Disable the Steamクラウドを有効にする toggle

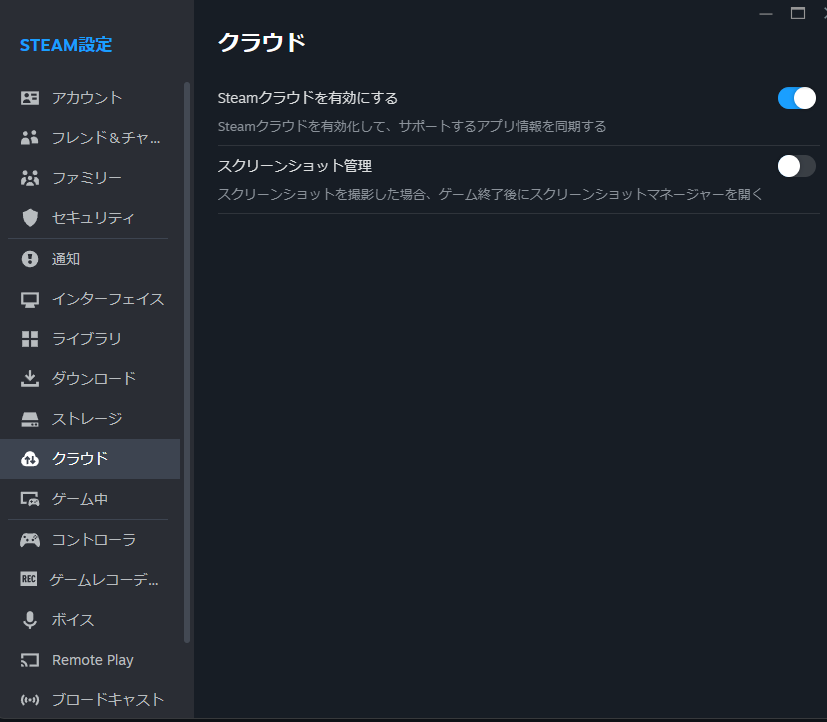[x=796, y=98]
